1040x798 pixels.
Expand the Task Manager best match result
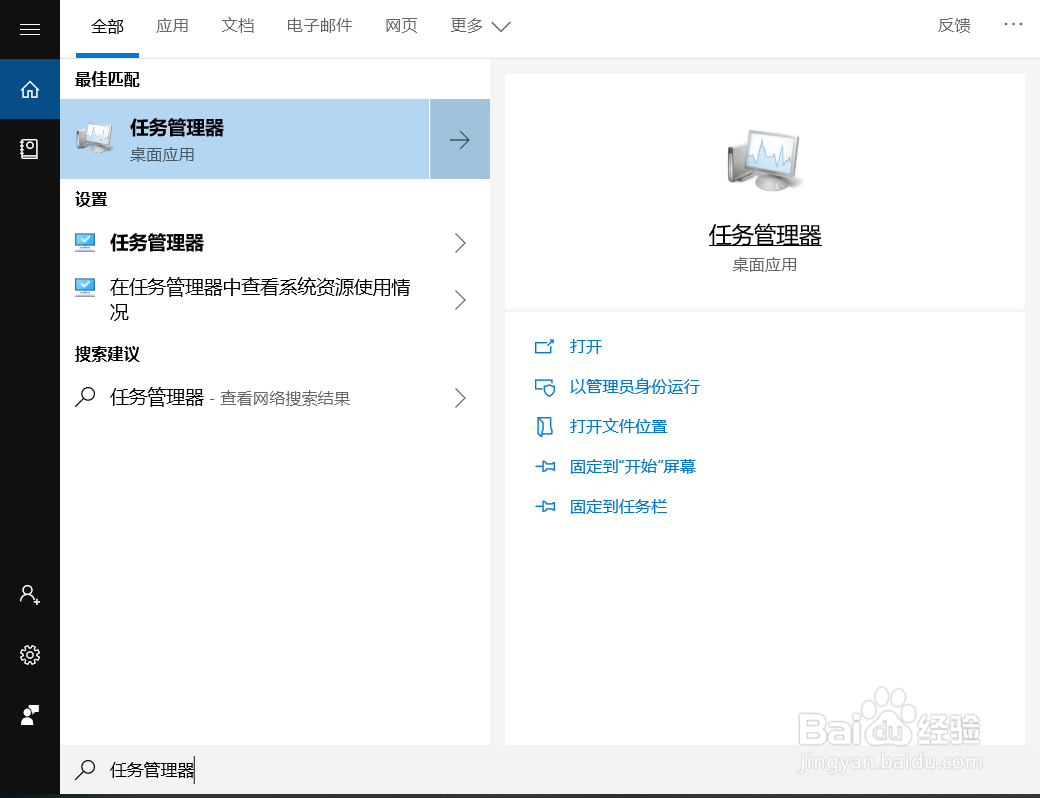[x=459, y=139]
